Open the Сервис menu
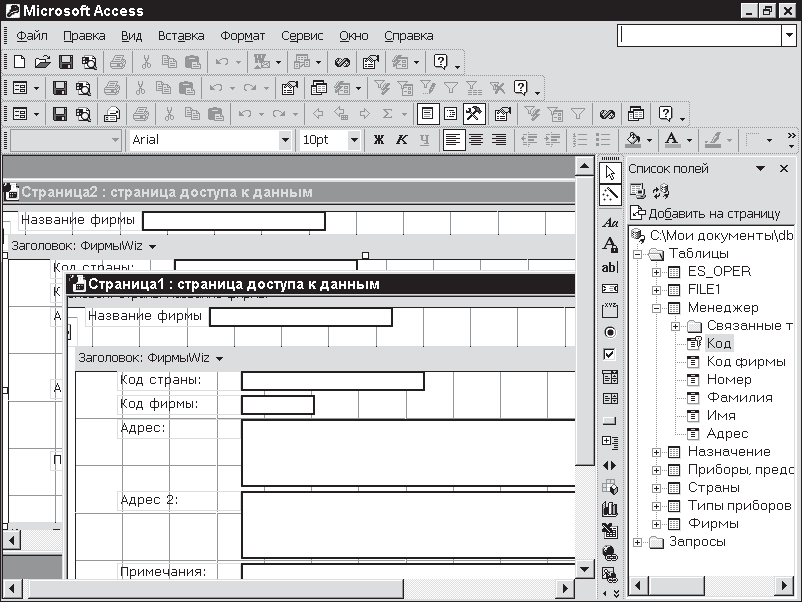Image resolution: width=802 pixels, height=602 pixels. click(302, 36)
